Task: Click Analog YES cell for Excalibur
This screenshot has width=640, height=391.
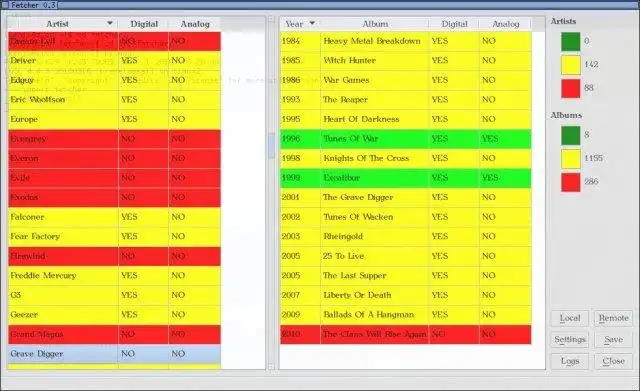Action: point(505,178)
